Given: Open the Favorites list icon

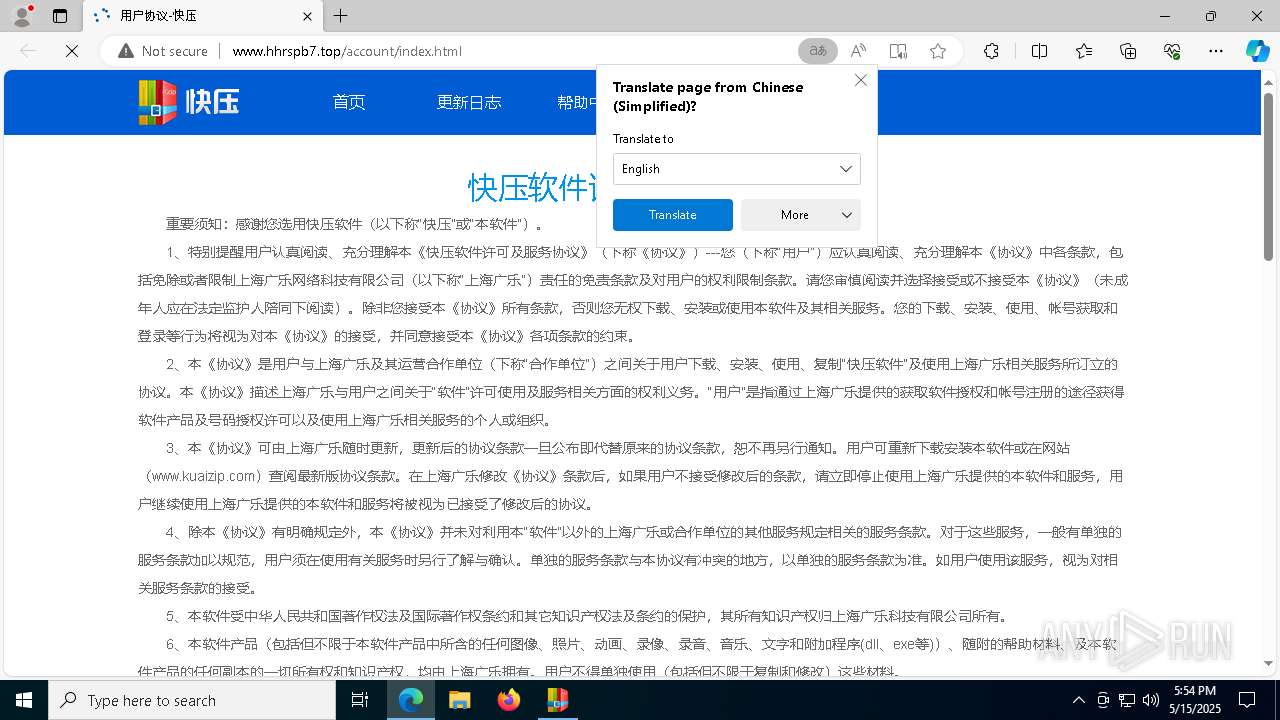Looking at the screenshot, I should click(1084, 51).
